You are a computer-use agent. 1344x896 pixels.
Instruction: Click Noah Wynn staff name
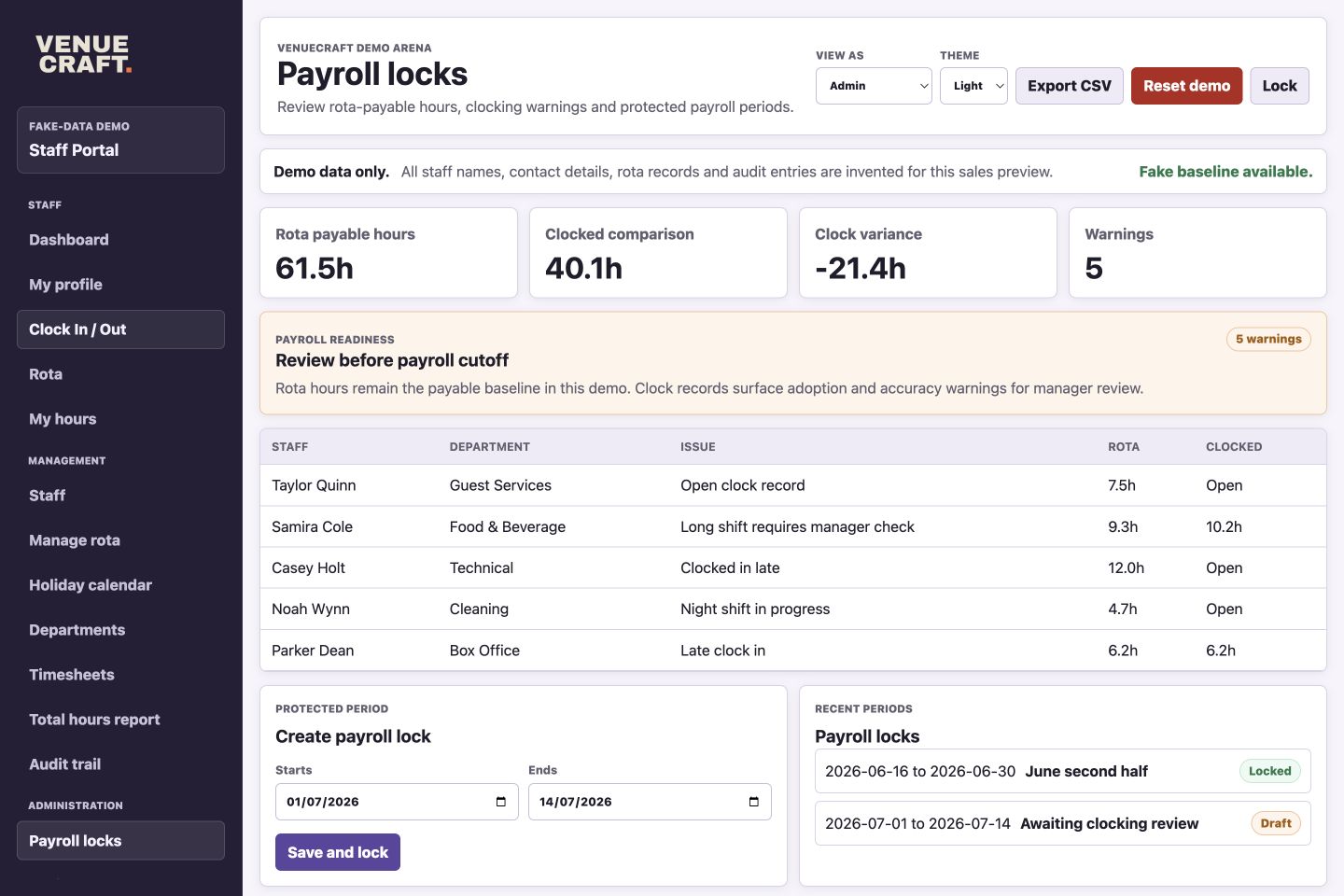(x=311, y=609)
